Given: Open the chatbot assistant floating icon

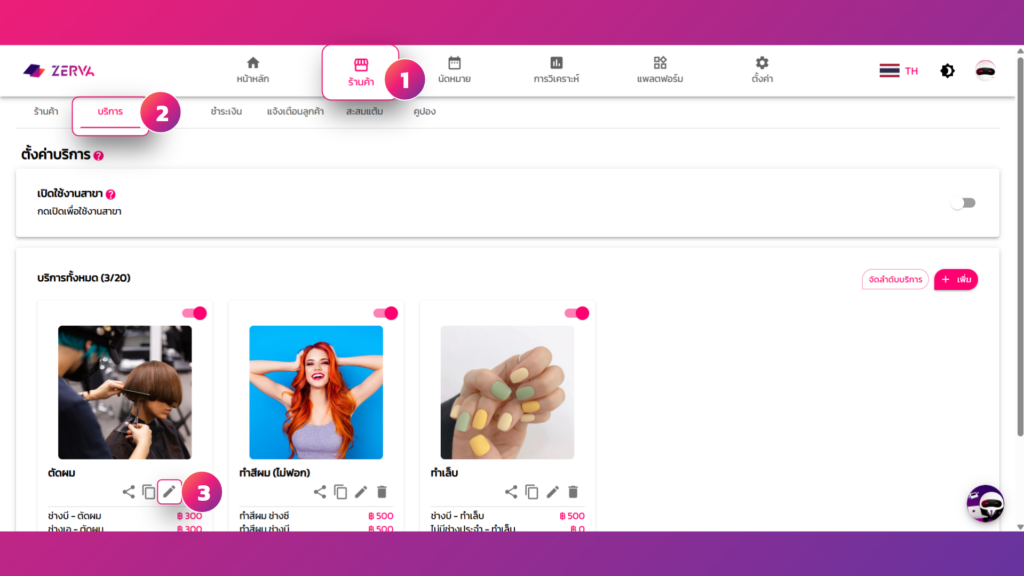Looking at the screenshot, I should [985, 504].
